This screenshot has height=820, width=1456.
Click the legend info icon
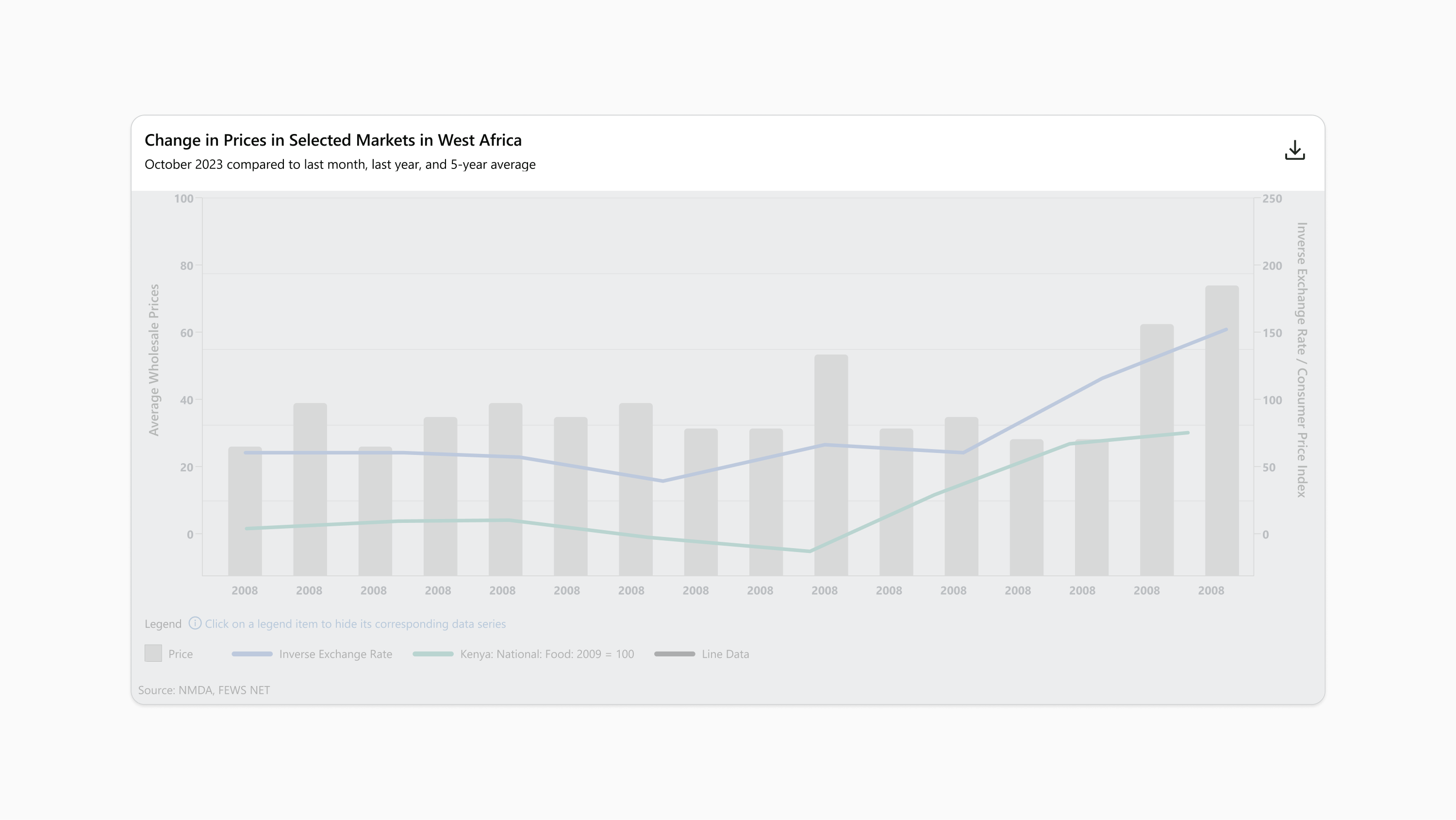coord(195,623)
